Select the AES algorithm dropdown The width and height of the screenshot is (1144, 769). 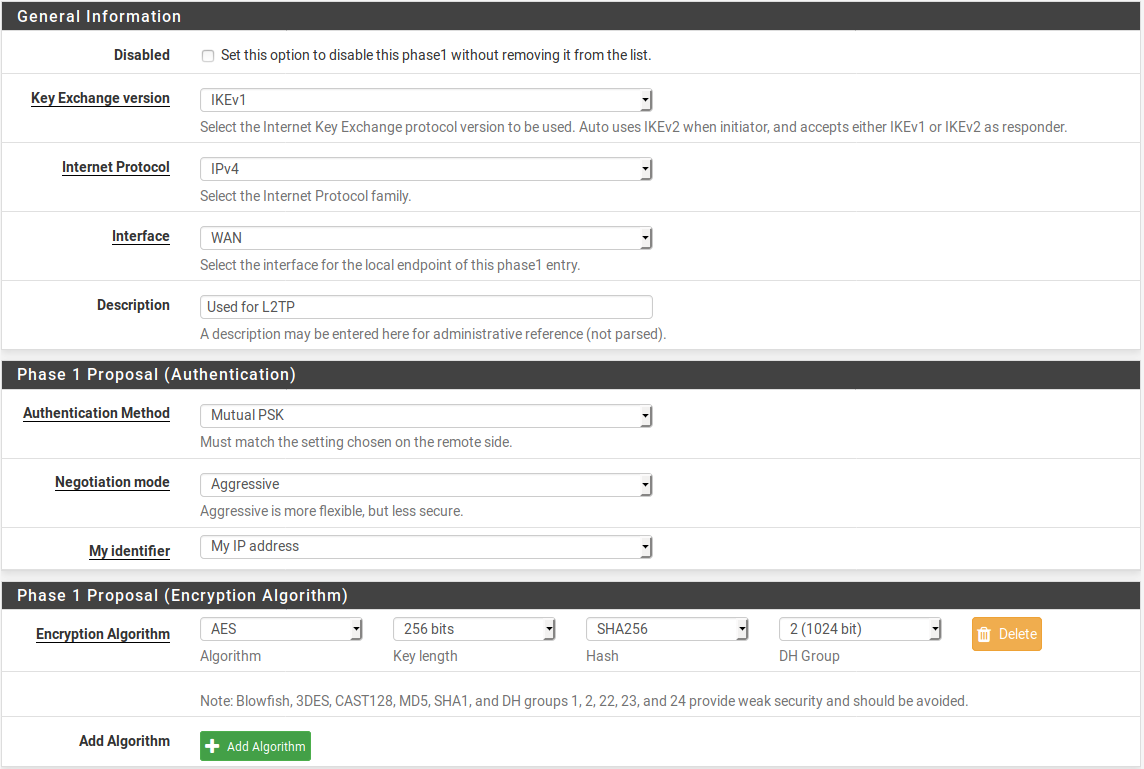(281, 629)
